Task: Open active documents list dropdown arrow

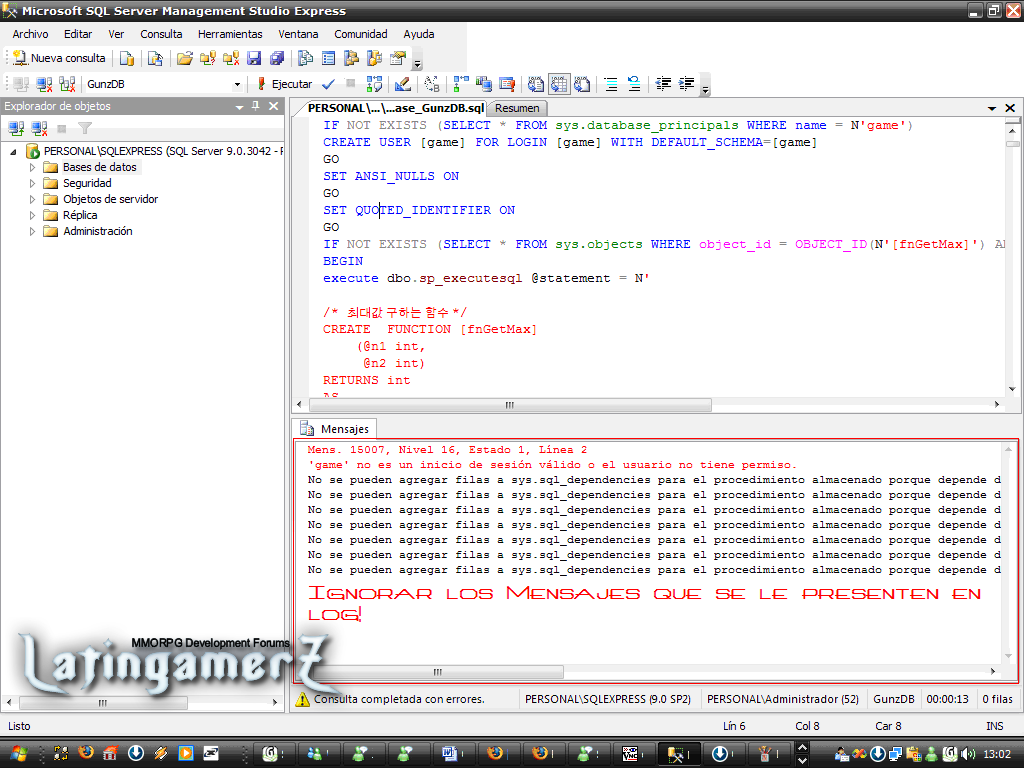Action: click(992, 108)
